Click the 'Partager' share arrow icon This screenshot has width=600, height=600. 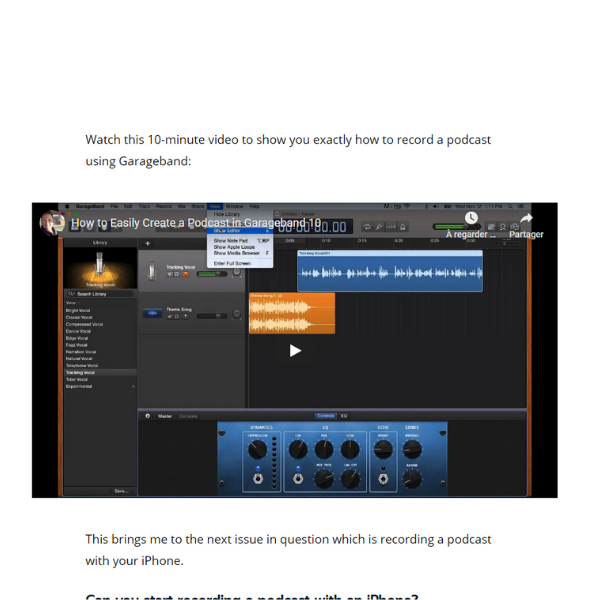click(527, 218)
